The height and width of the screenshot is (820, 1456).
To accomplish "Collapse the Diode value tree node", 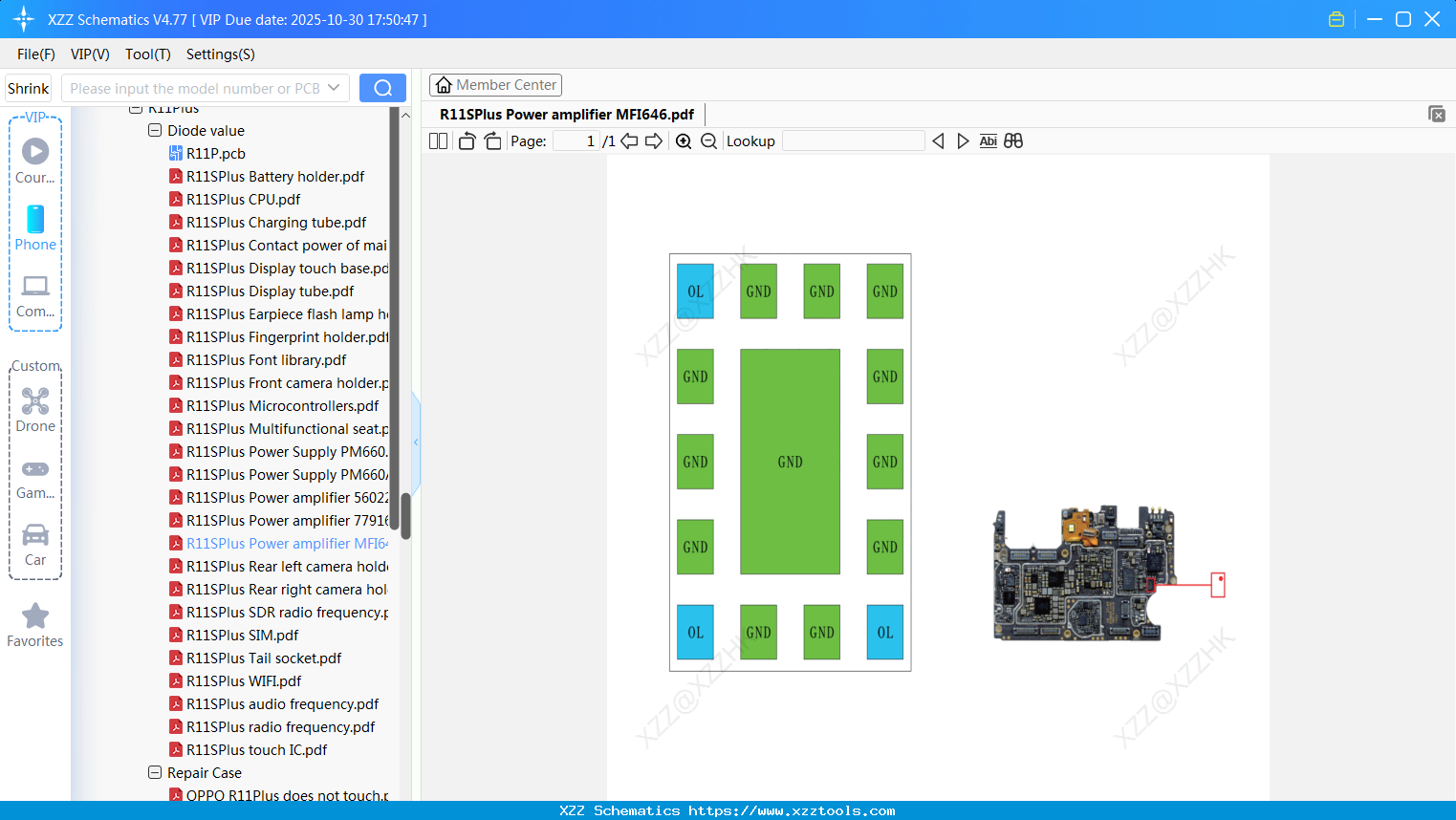I will (x=155, y=131).
